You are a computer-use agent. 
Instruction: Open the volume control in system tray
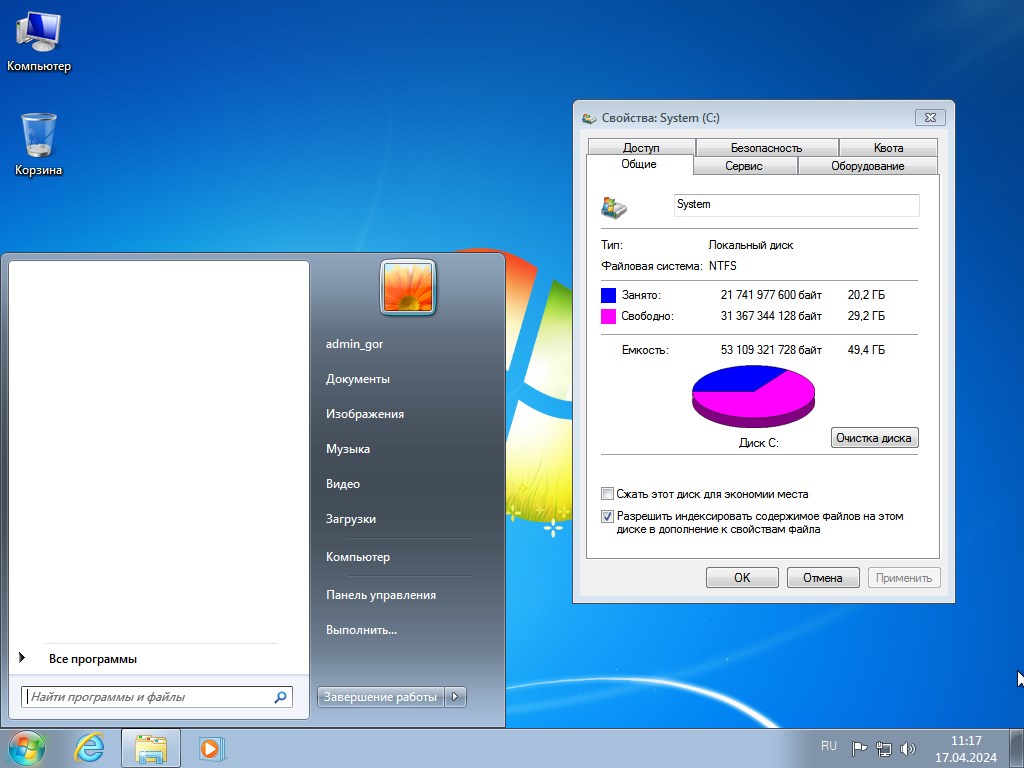pyautogui.click(x=908, y=747)
